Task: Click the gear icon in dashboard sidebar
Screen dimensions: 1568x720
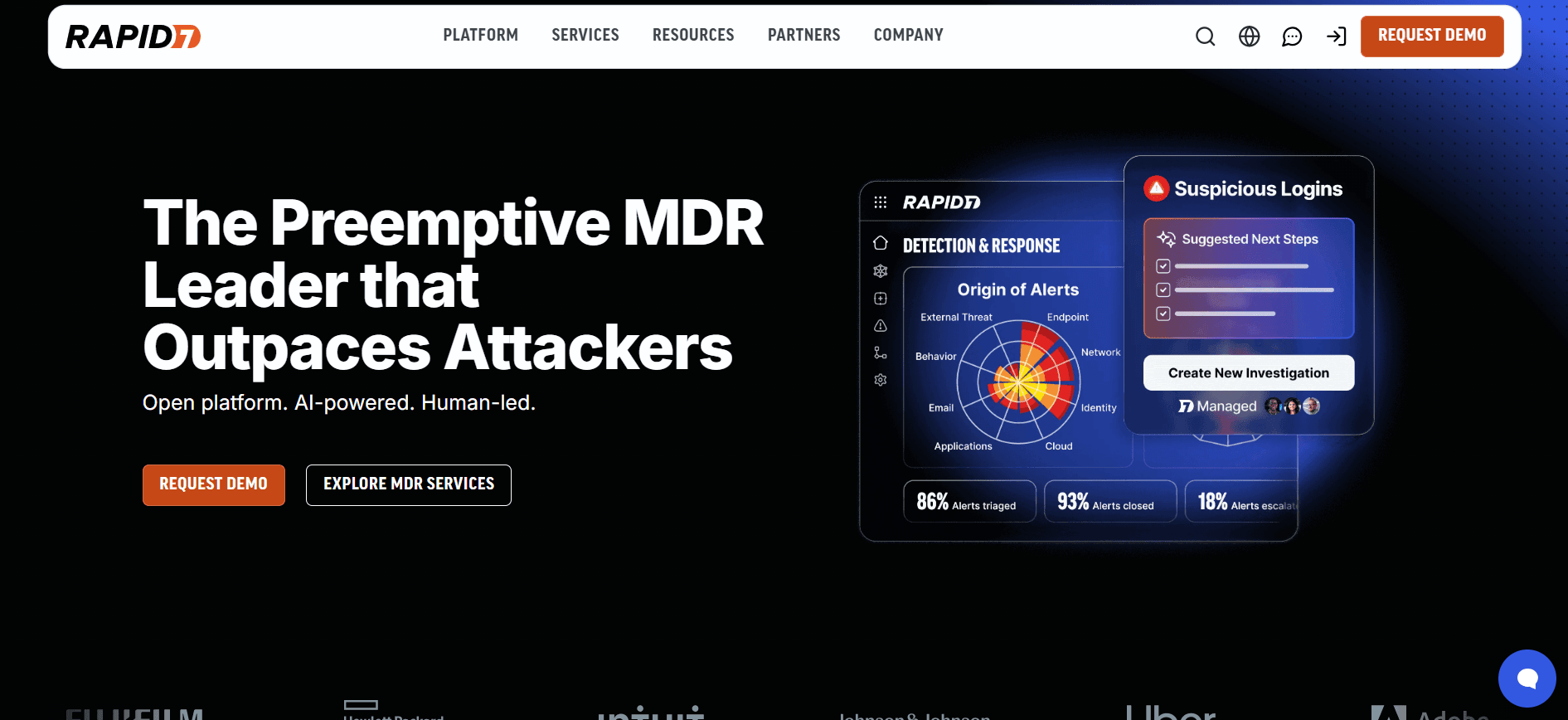Action: pos(881,380)
